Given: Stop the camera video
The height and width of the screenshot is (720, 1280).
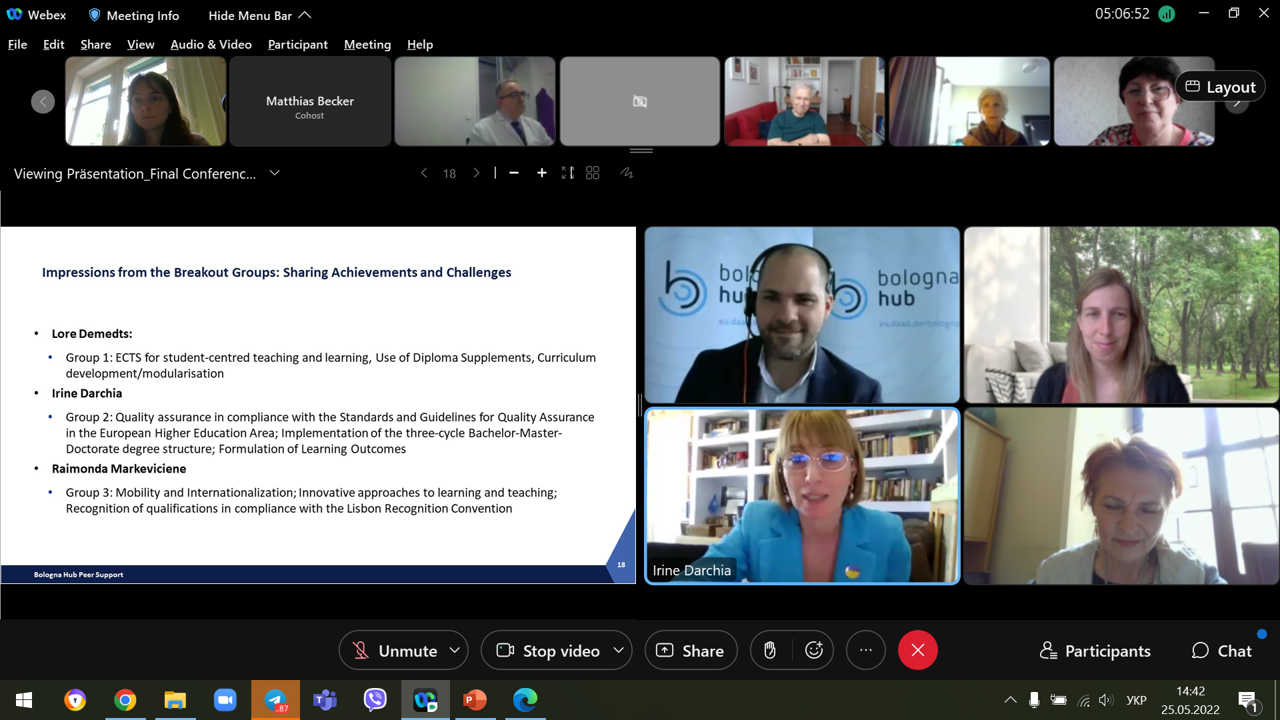Looking at the screenshot, I should (x=548, y=651).
